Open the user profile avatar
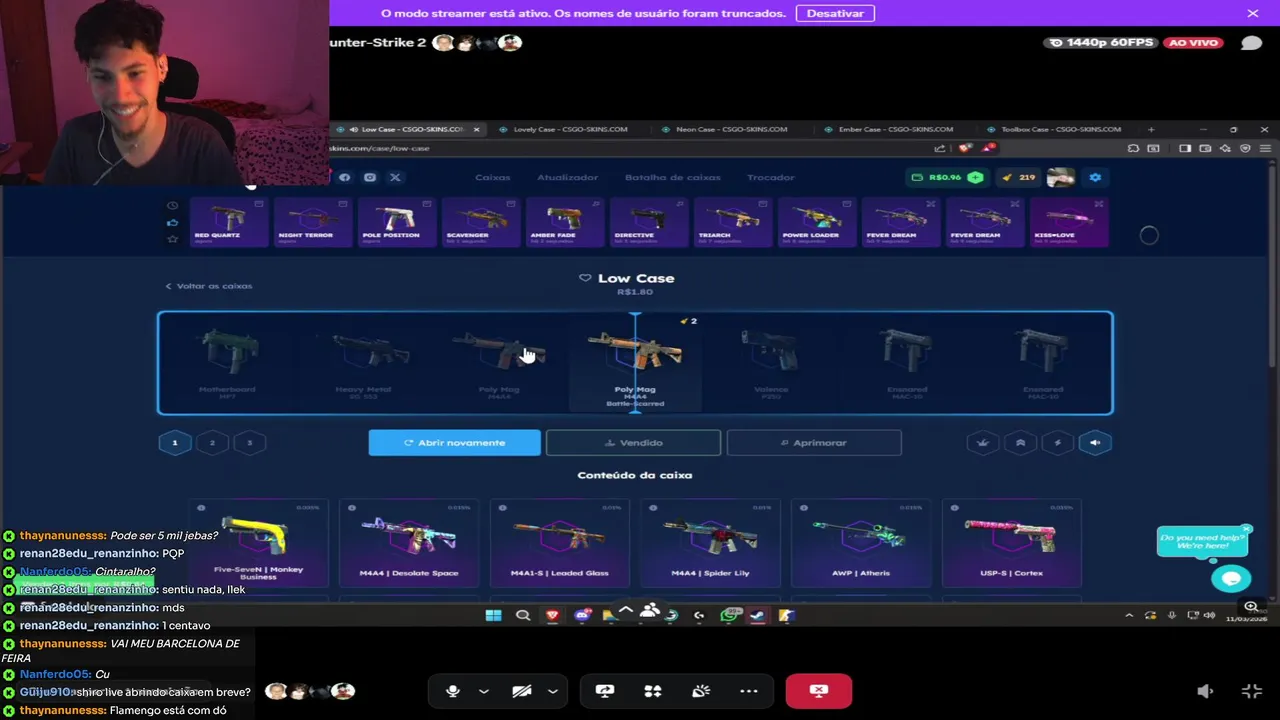Screen dimensions: 1280x720 1060,177
